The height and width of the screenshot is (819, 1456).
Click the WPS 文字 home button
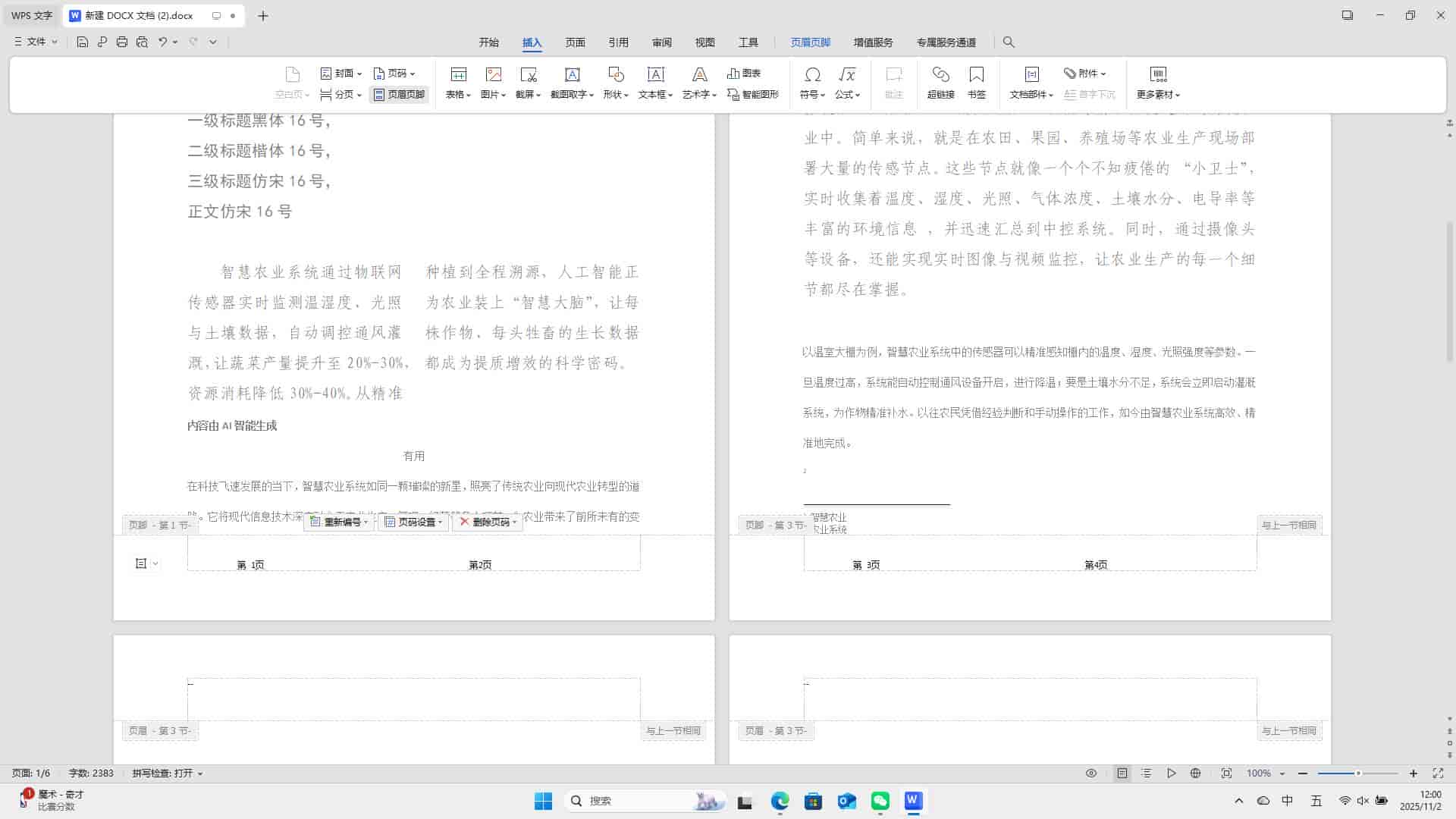pos(32,15)
